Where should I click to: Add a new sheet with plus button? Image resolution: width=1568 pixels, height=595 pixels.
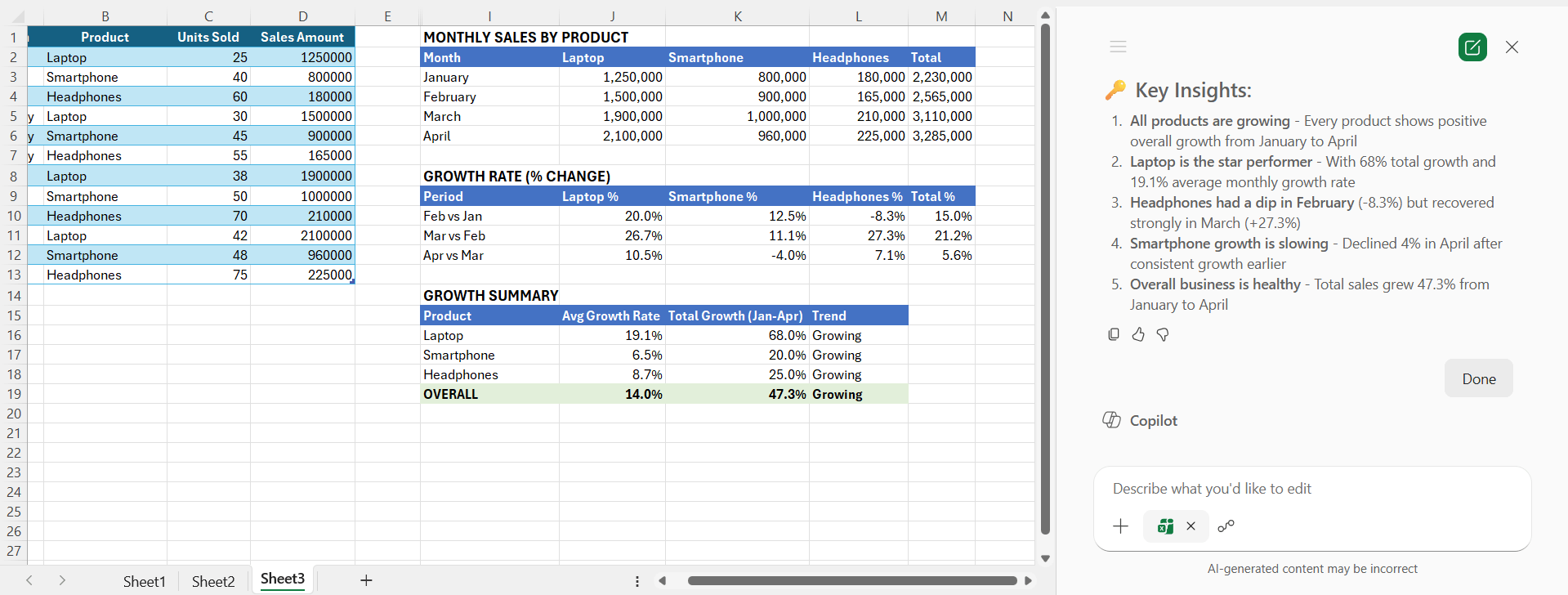(x=366, y=580)
